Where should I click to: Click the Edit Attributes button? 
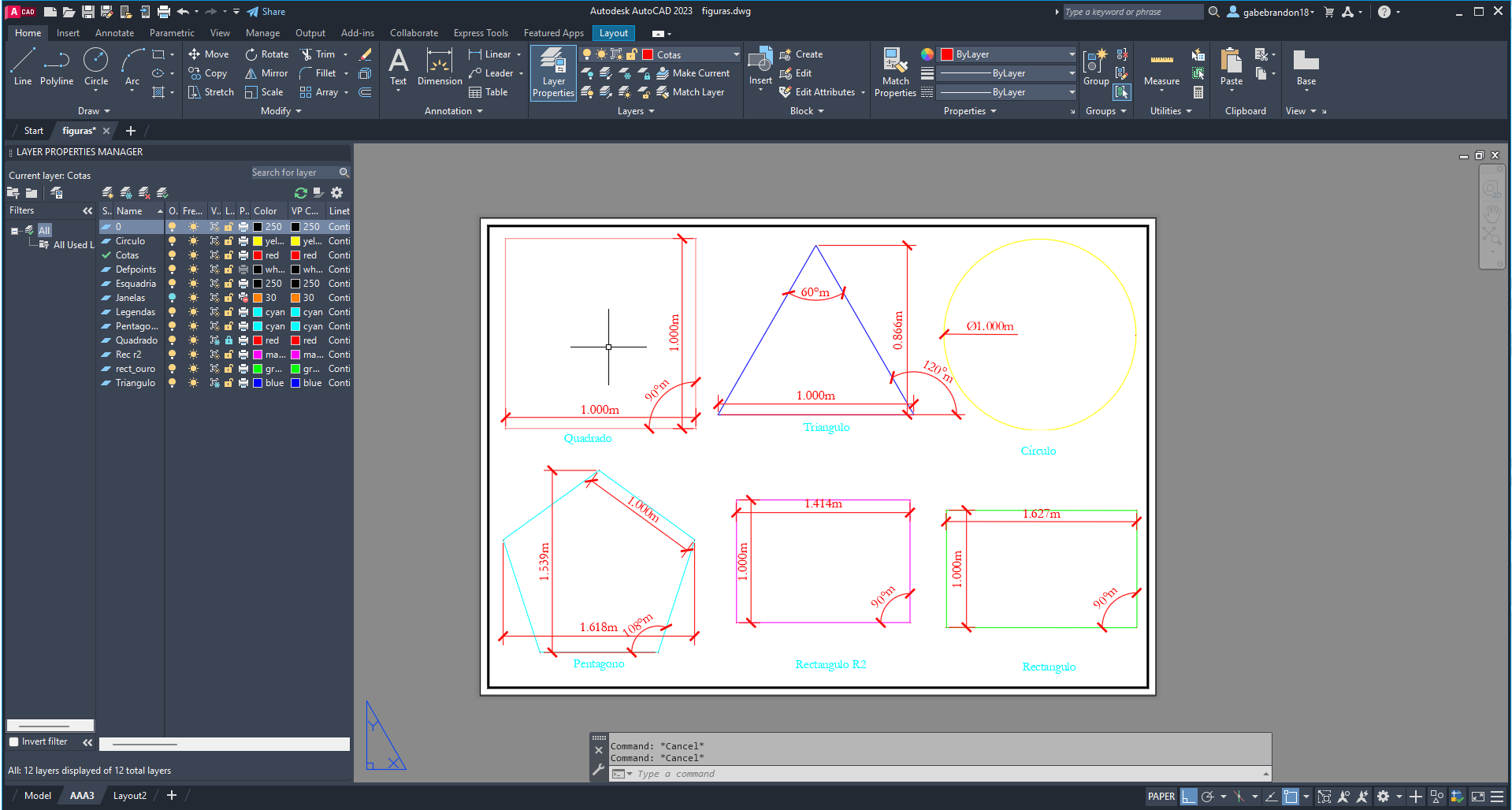point(824,92)
